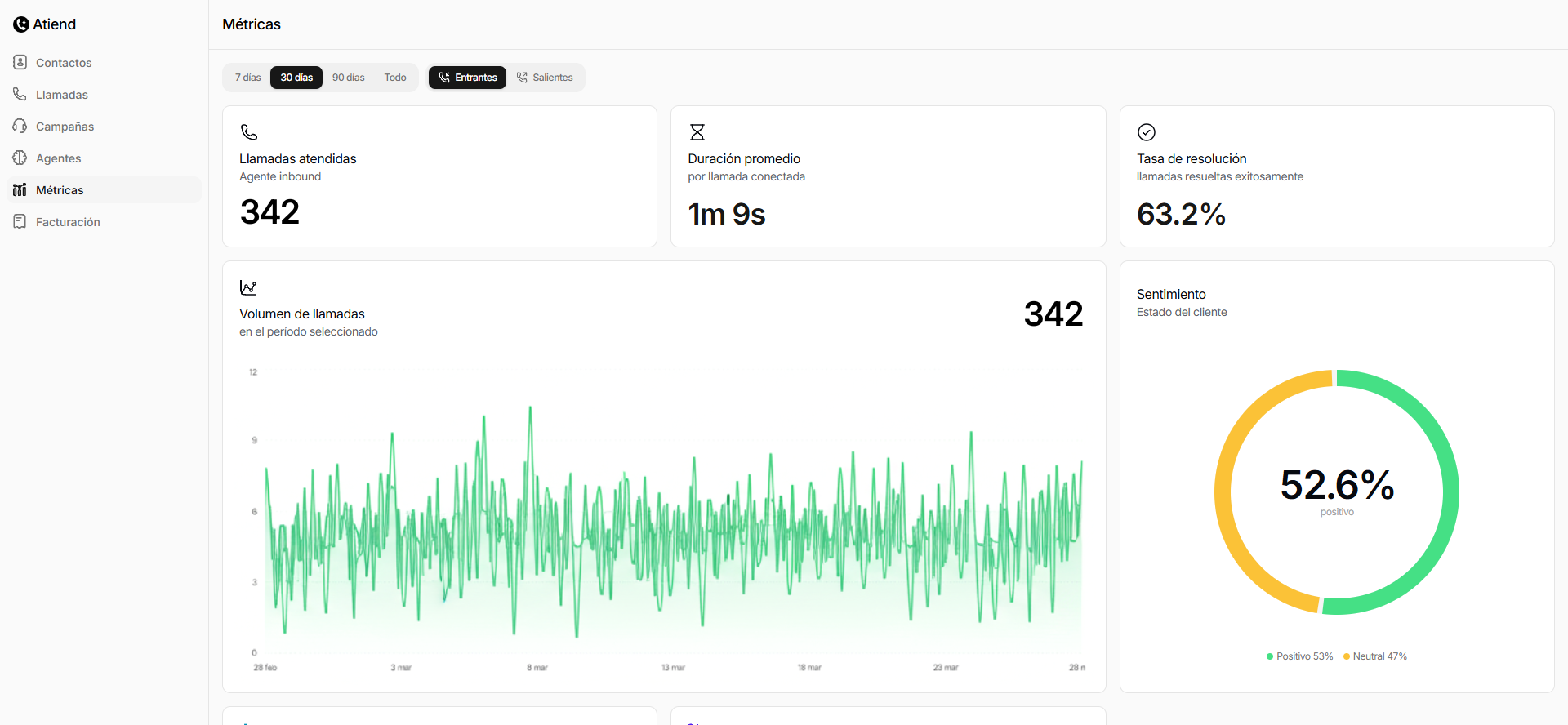
Task: Click the Positivo 53% legend item
Action: [x=1299, y=656]
